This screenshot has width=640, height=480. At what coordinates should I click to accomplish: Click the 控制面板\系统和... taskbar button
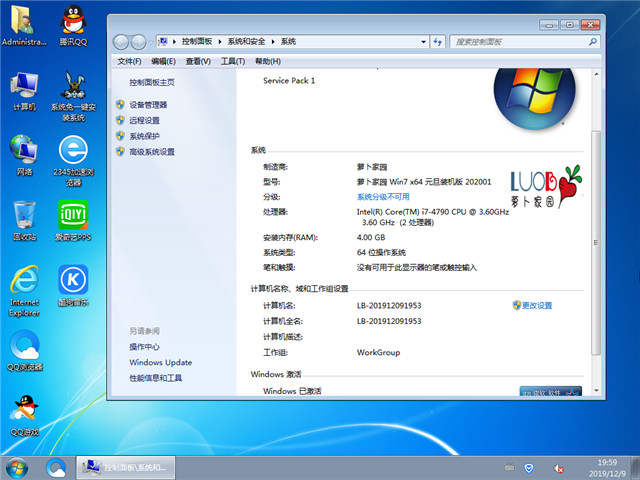point(126,468)
